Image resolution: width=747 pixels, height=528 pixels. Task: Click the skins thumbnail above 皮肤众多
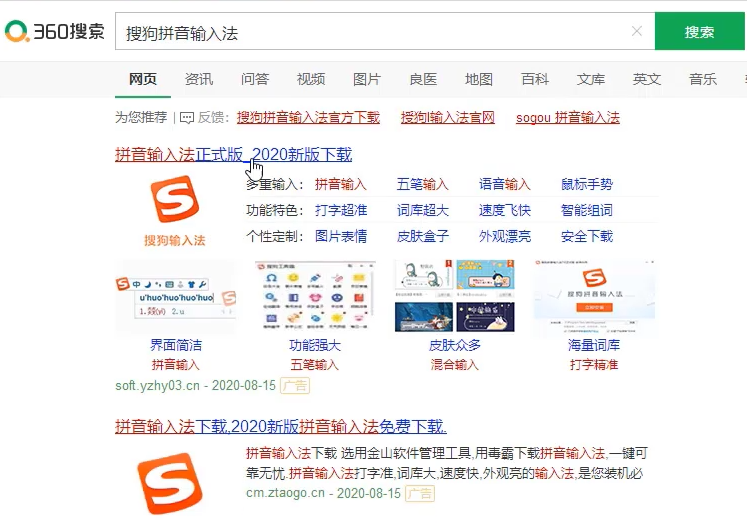coord(454,296)
